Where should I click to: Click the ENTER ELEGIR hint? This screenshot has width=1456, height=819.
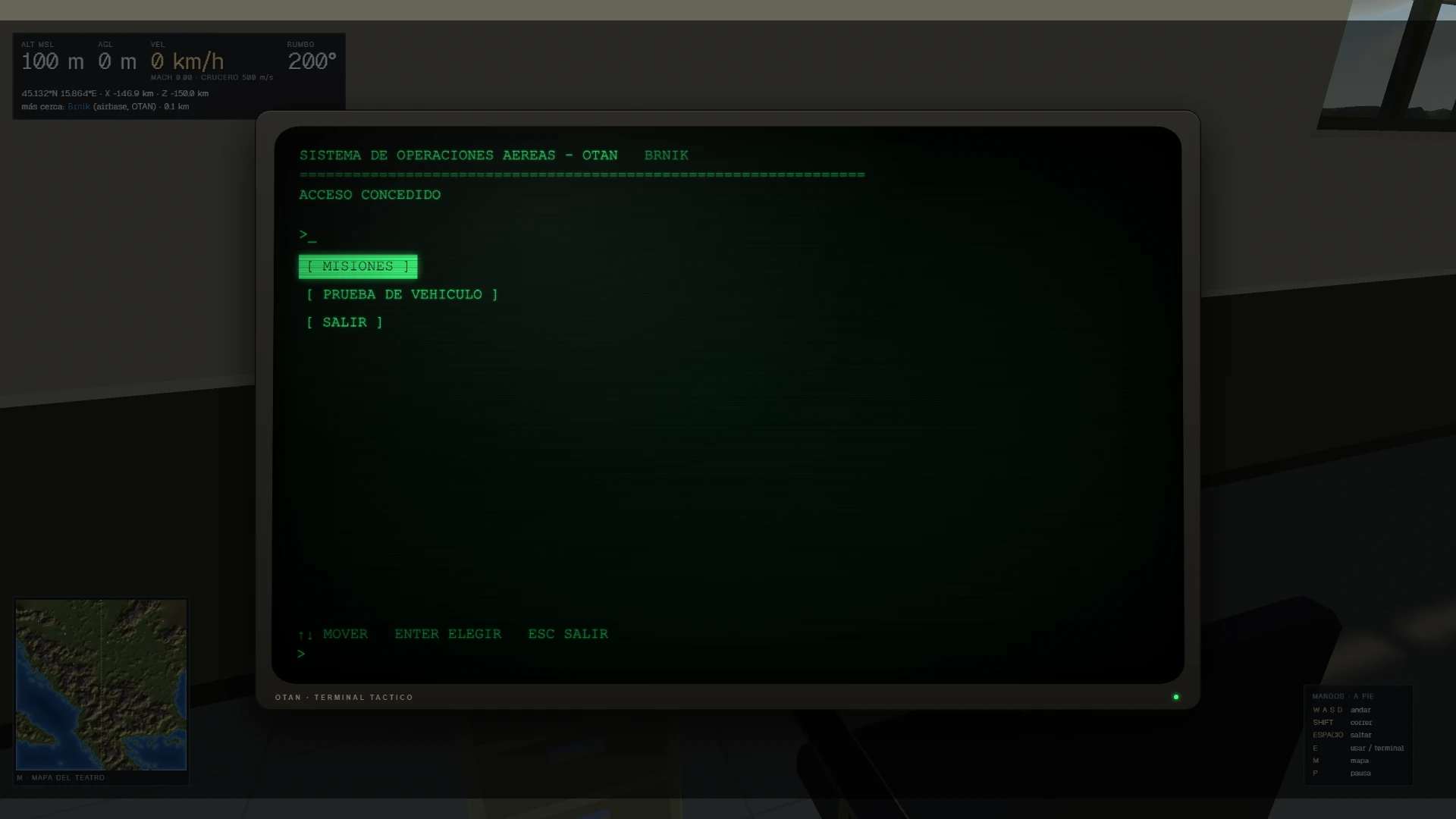click(x=447, y=634)
